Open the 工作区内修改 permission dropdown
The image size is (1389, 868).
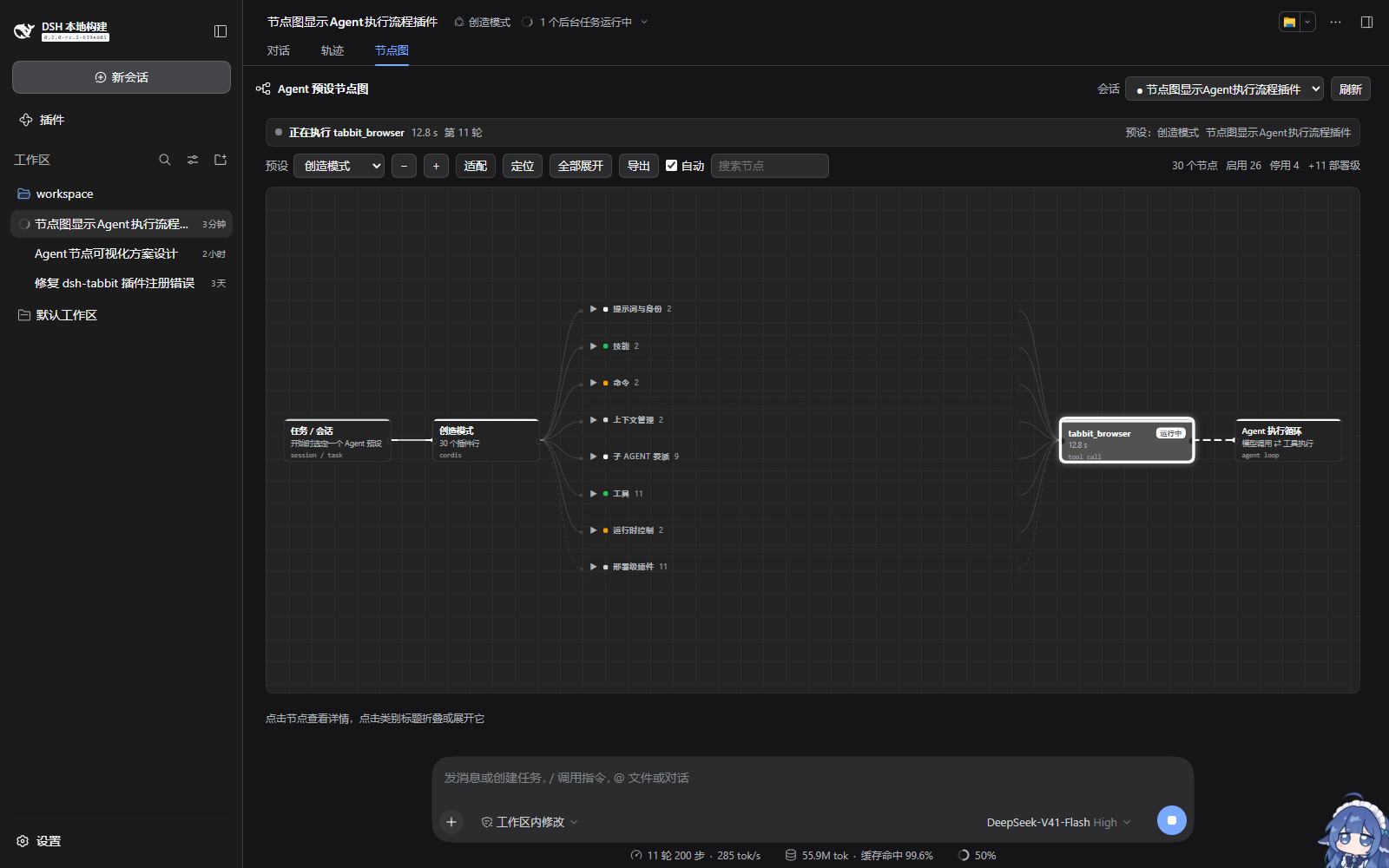(x=530, y=822)
